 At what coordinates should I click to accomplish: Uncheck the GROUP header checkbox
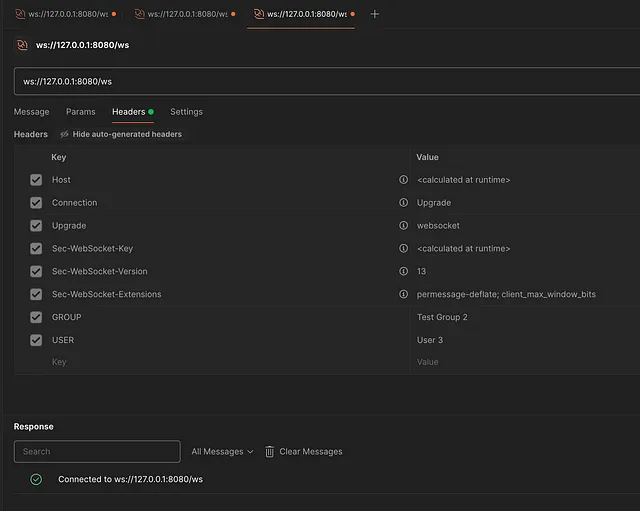click(36, 317)
